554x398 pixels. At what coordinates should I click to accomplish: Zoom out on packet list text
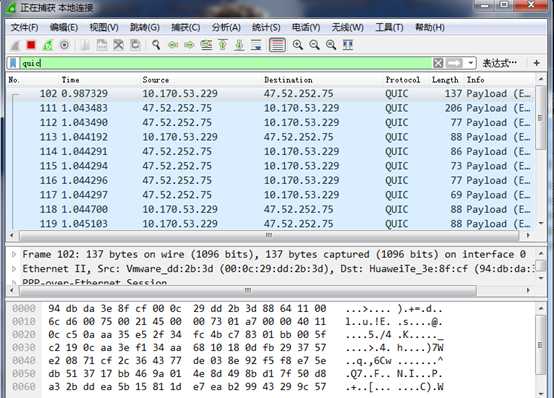314,45
